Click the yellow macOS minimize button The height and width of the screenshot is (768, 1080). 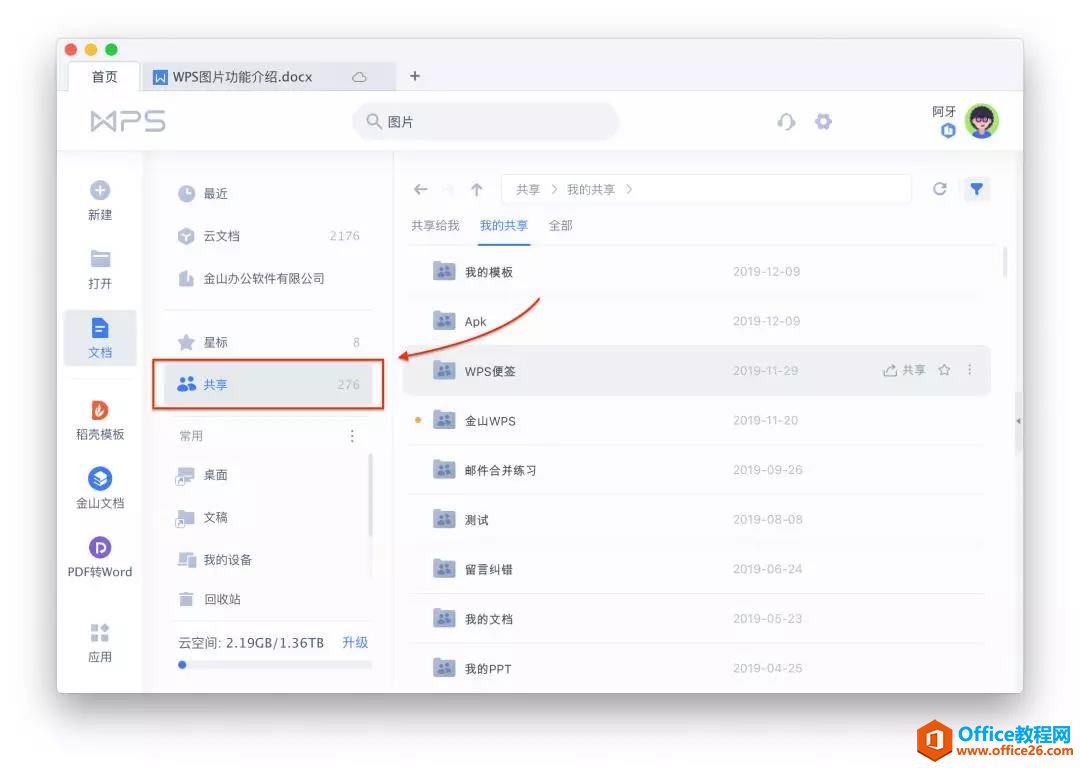[91, 50]
